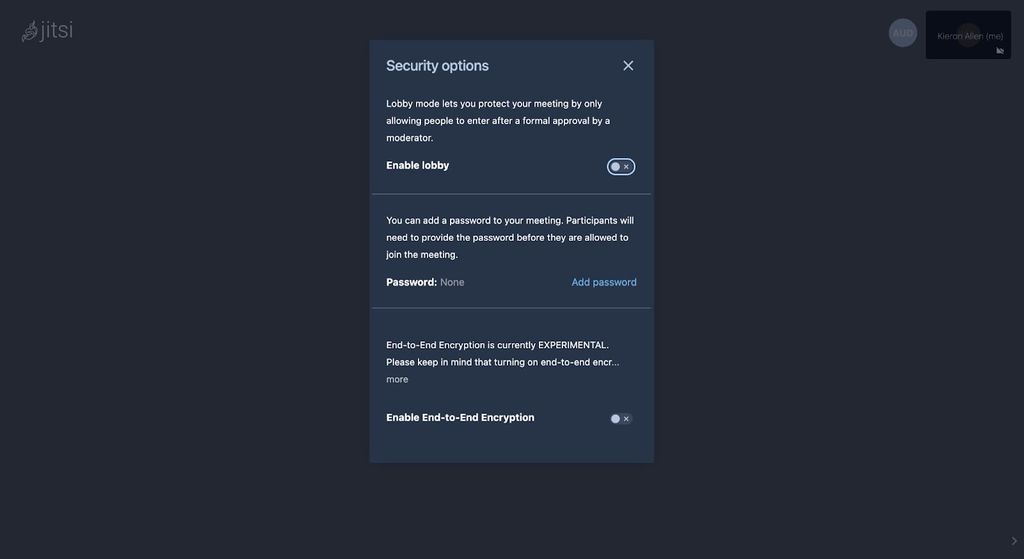
Task: Turn on the End-to-End Encryption switch
Action: 621,419
